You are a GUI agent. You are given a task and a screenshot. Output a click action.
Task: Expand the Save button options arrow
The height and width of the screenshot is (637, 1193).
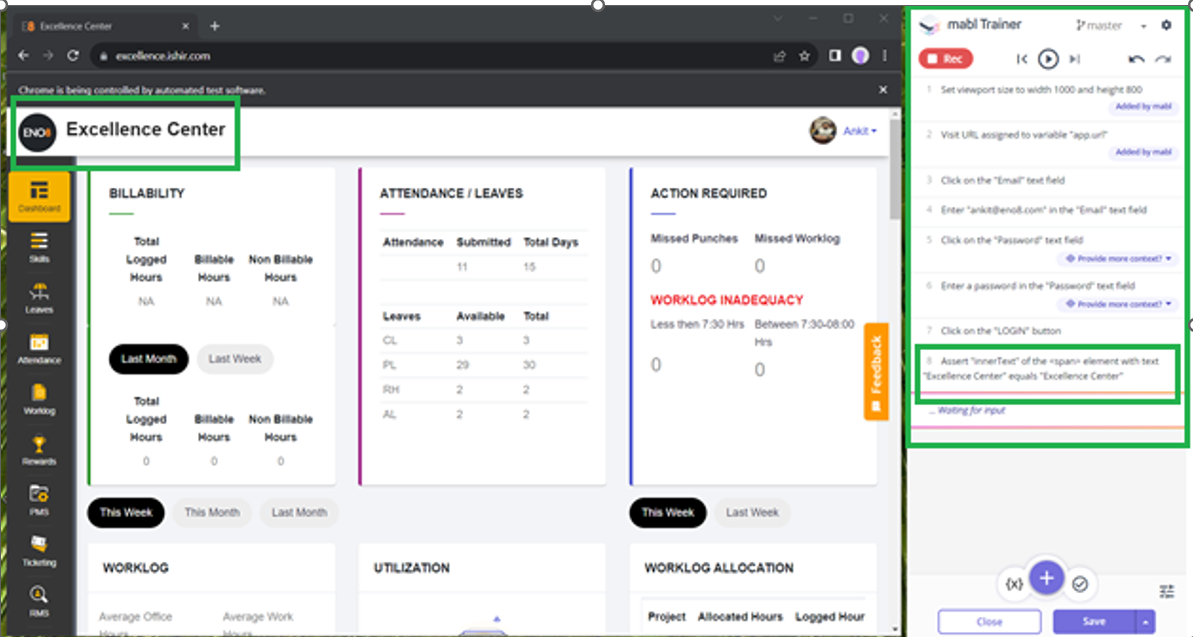[1145, 621]
